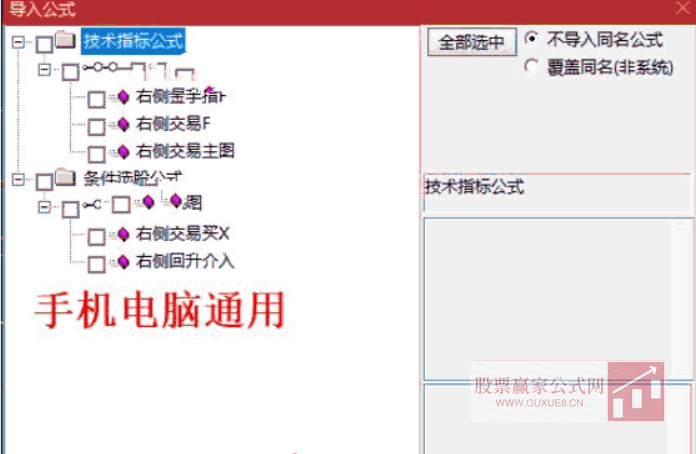
Task: Collapse the 技术指标公式 tree node
Action: pyautogui.click(x=18, y=42)
